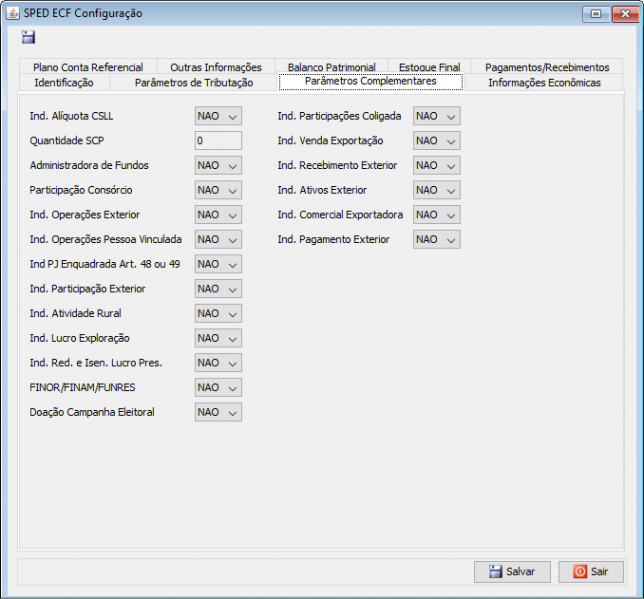644x599 pixels.
Task: Expand Ind. Ativos Exterior dropdown
Action: point(437,190)
